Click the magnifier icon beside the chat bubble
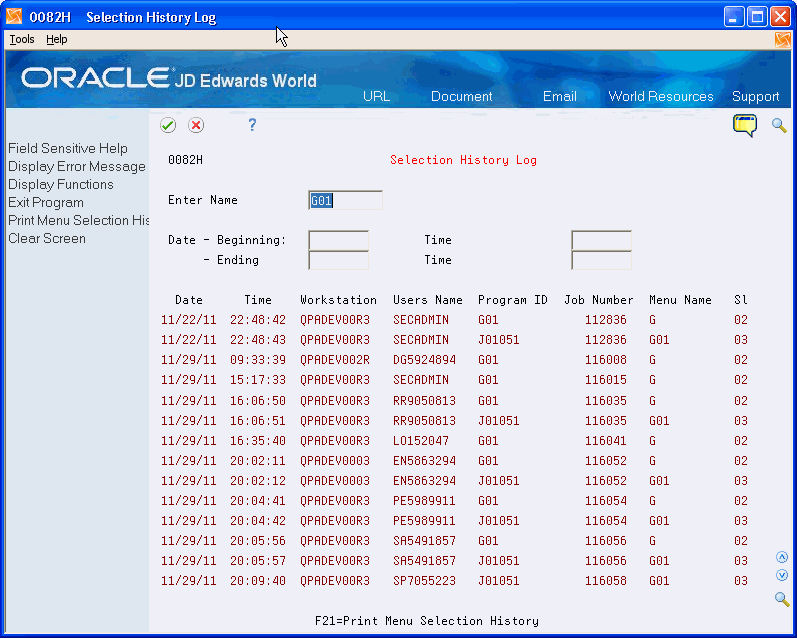The width and height of the screenshot is (797, 638). pyautogui.click(x=779, y=125)
